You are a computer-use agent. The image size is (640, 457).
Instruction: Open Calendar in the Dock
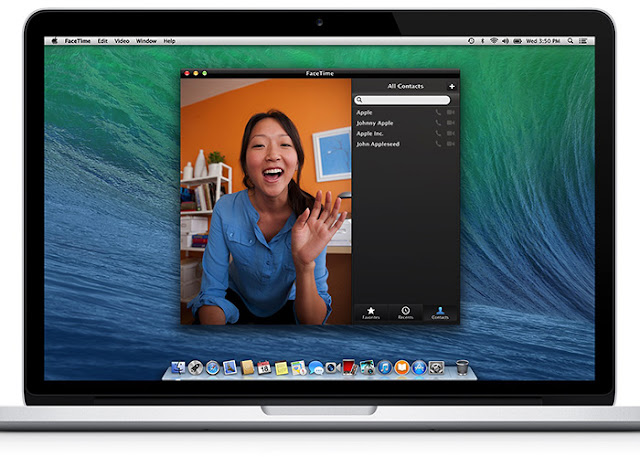point(264,368)
